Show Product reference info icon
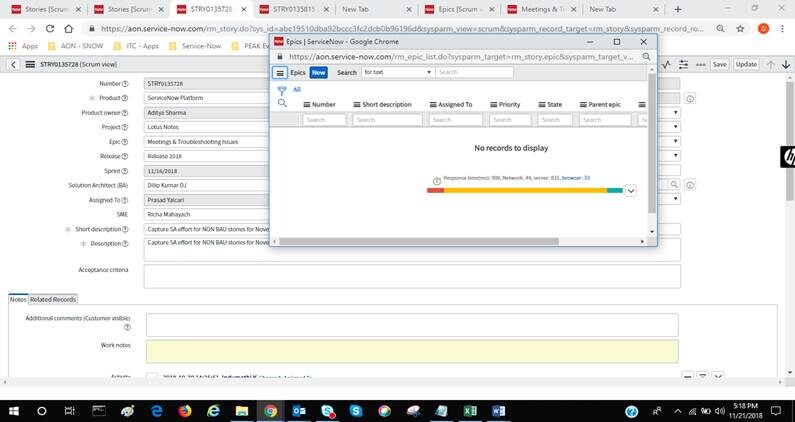Screen dimensions: 795x422 tap(690, 98)
